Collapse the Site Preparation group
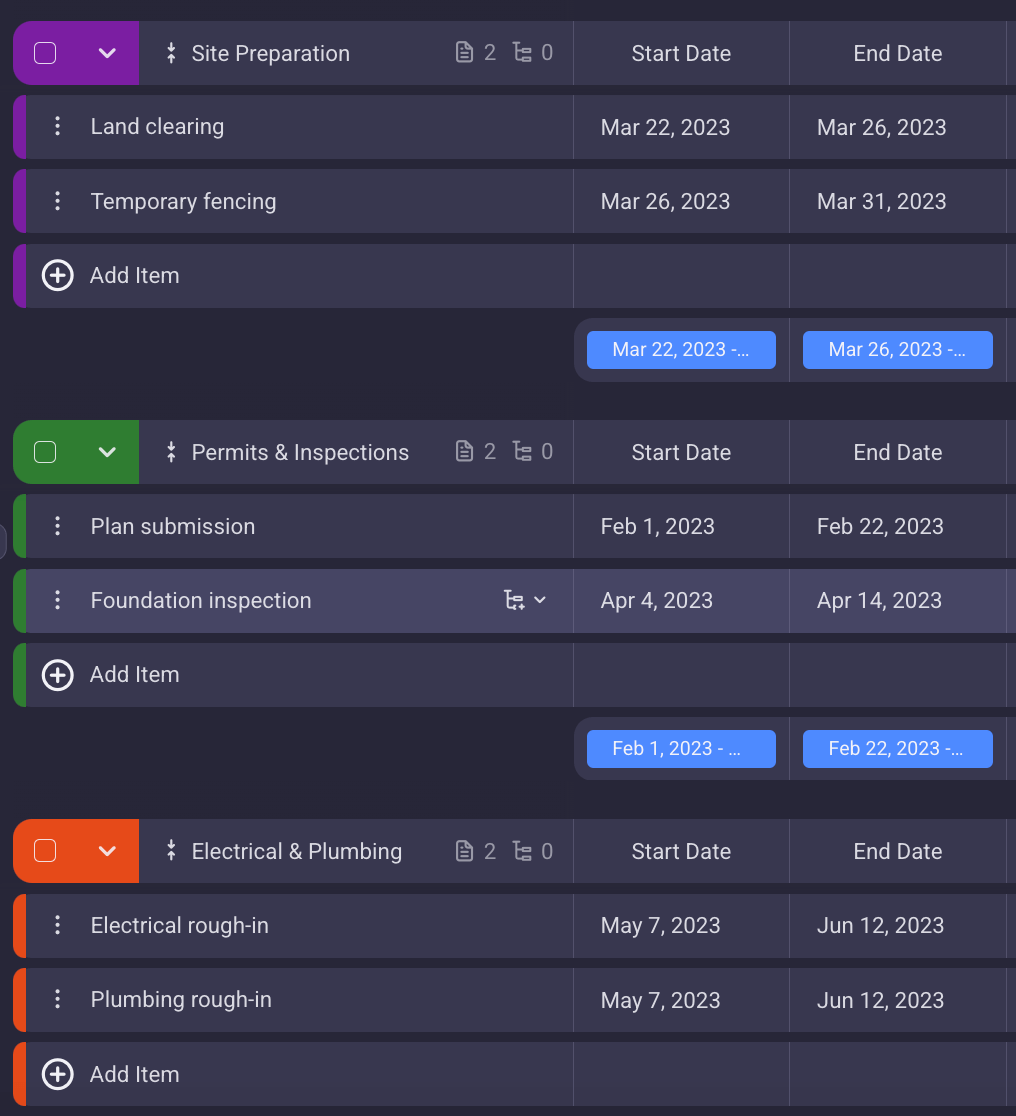Image resolution: width=1016 pixels, height=1116 pixels. coord(107,52)
